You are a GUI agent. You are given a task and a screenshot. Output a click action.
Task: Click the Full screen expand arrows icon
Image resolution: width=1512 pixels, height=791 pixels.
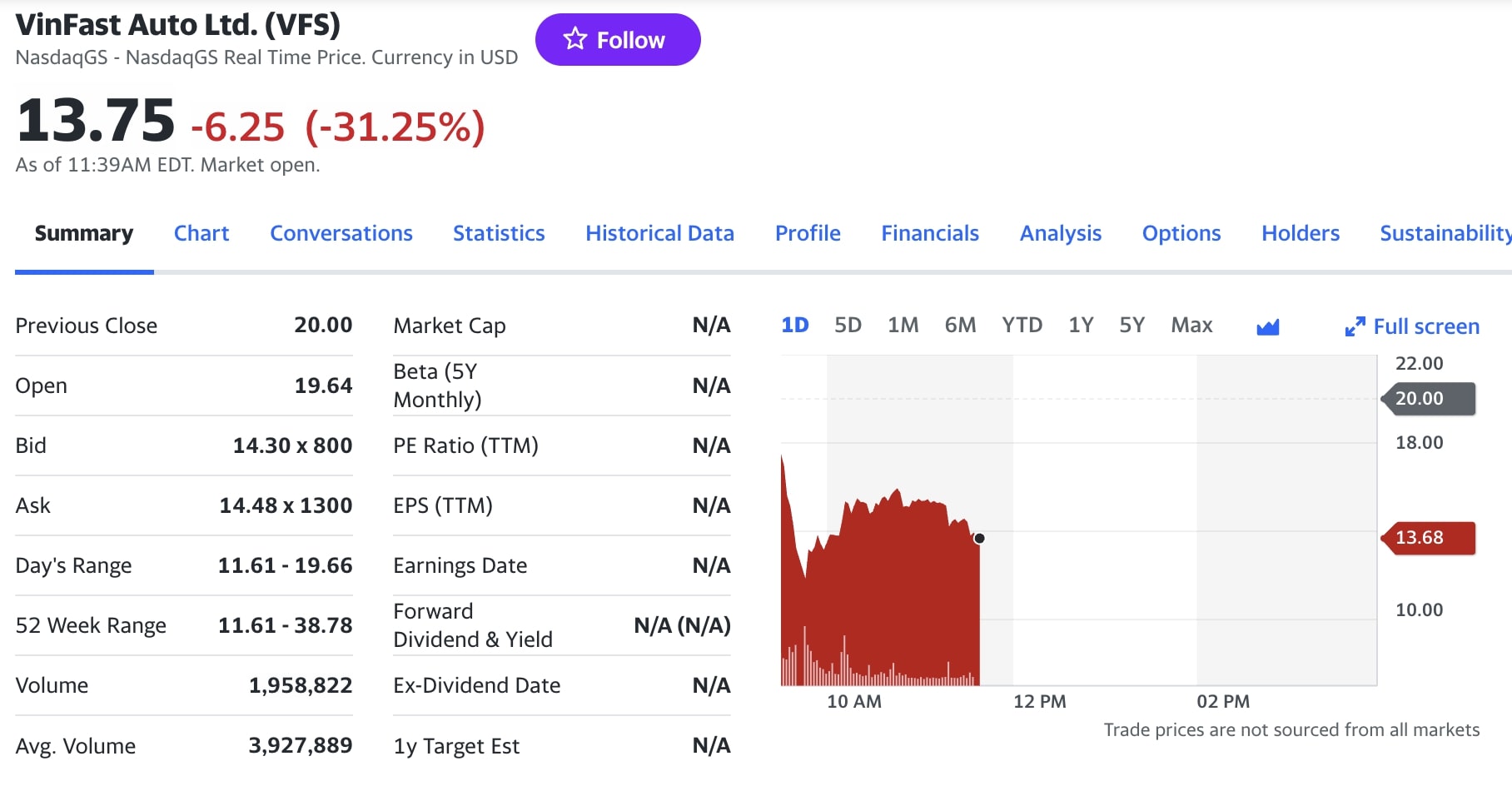(1355, 326)
